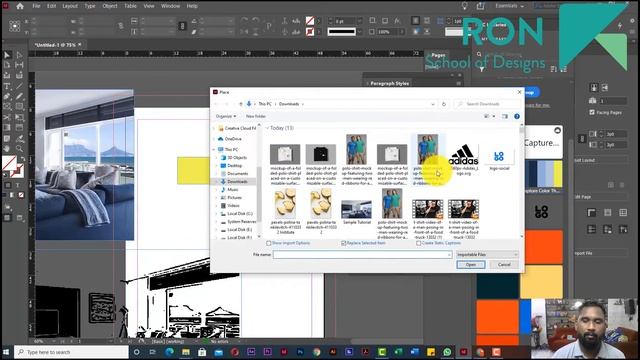
Task: Enable Show Import Options checkbox
Action: [x=269, y=243]
